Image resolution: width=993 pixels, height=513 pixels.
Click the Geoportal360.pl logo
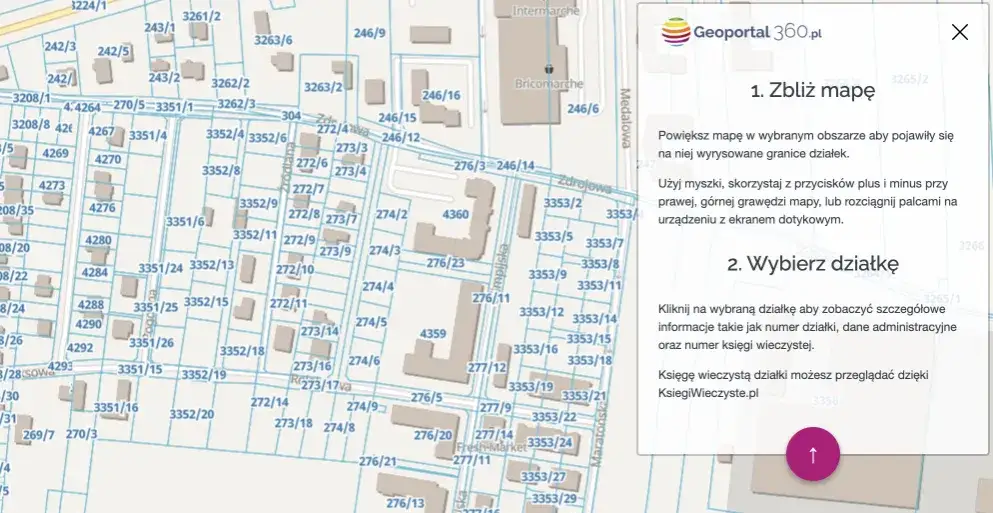click(x=741, y=32)
